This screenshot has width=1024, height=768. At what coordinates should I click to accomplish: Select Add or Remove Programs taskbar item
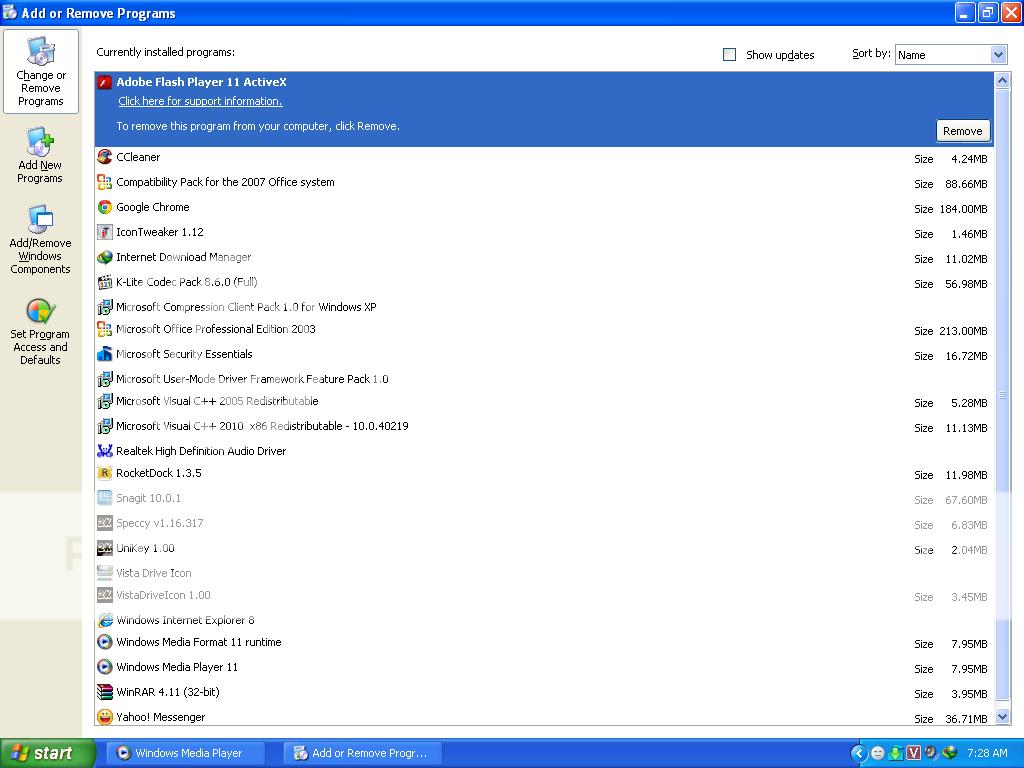click(363, 753)
